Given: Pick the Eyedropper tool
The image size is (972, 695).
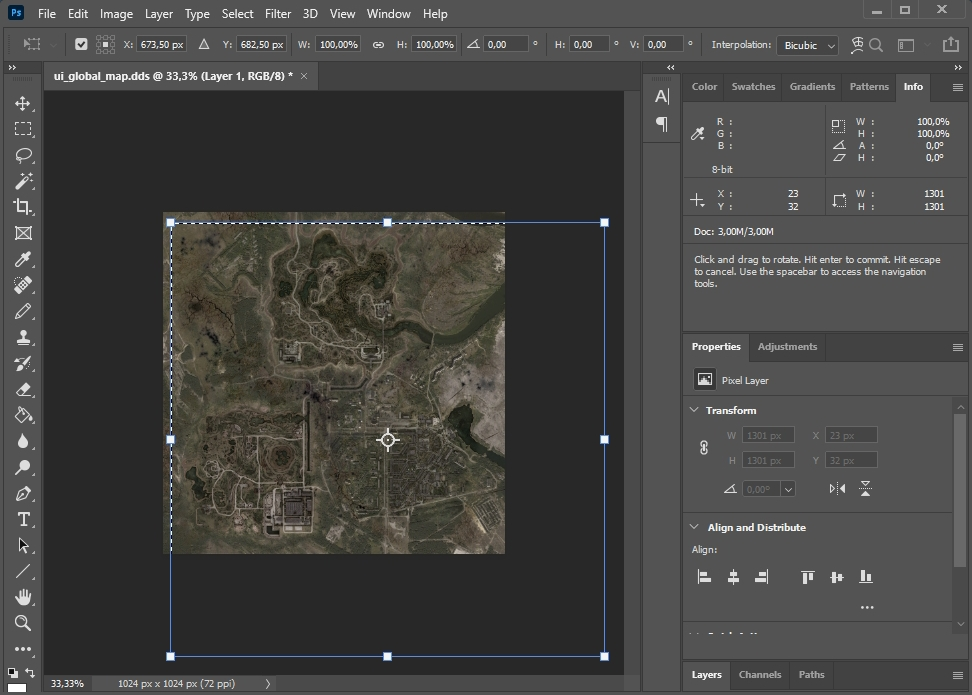Looking at the screenshot, I should 23,259.
